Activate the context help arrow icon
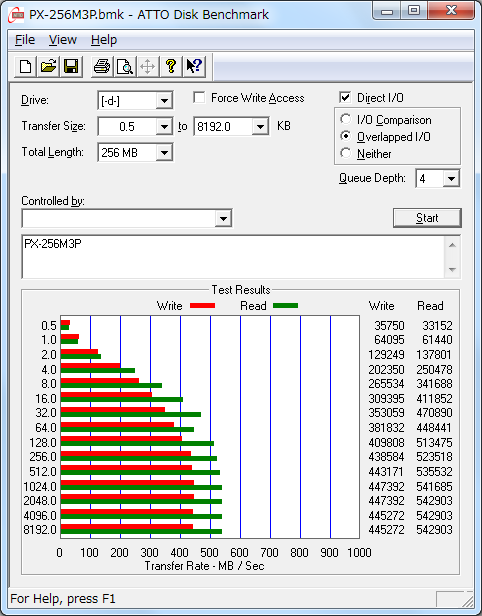Image resolution: width=482 pixels, height=616 pixels. point(194,66)
